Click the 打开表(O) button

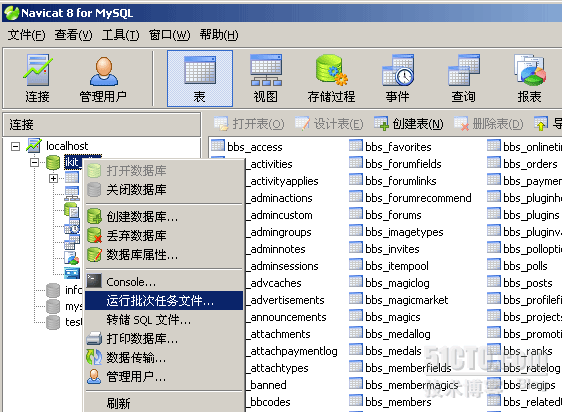point(249,124)
